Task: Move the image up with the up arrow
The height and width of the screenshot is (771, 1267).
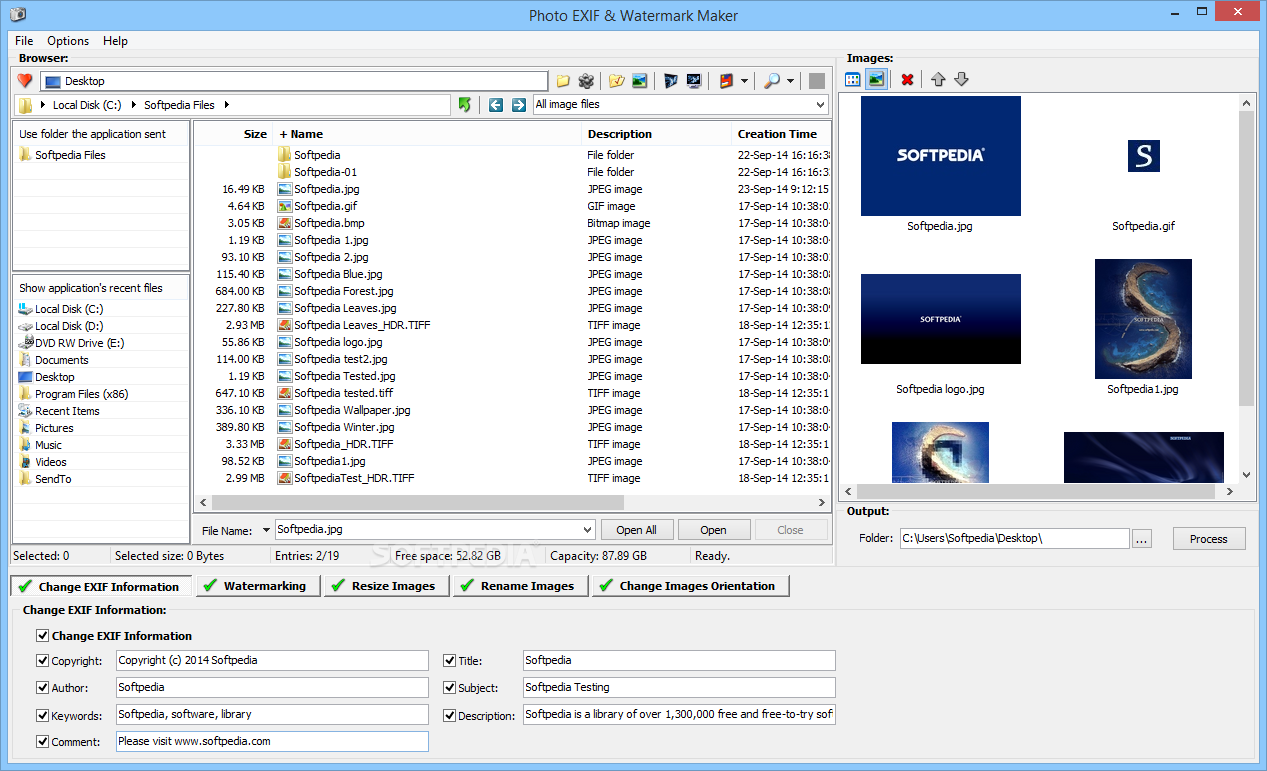Action: pos(938,79)
